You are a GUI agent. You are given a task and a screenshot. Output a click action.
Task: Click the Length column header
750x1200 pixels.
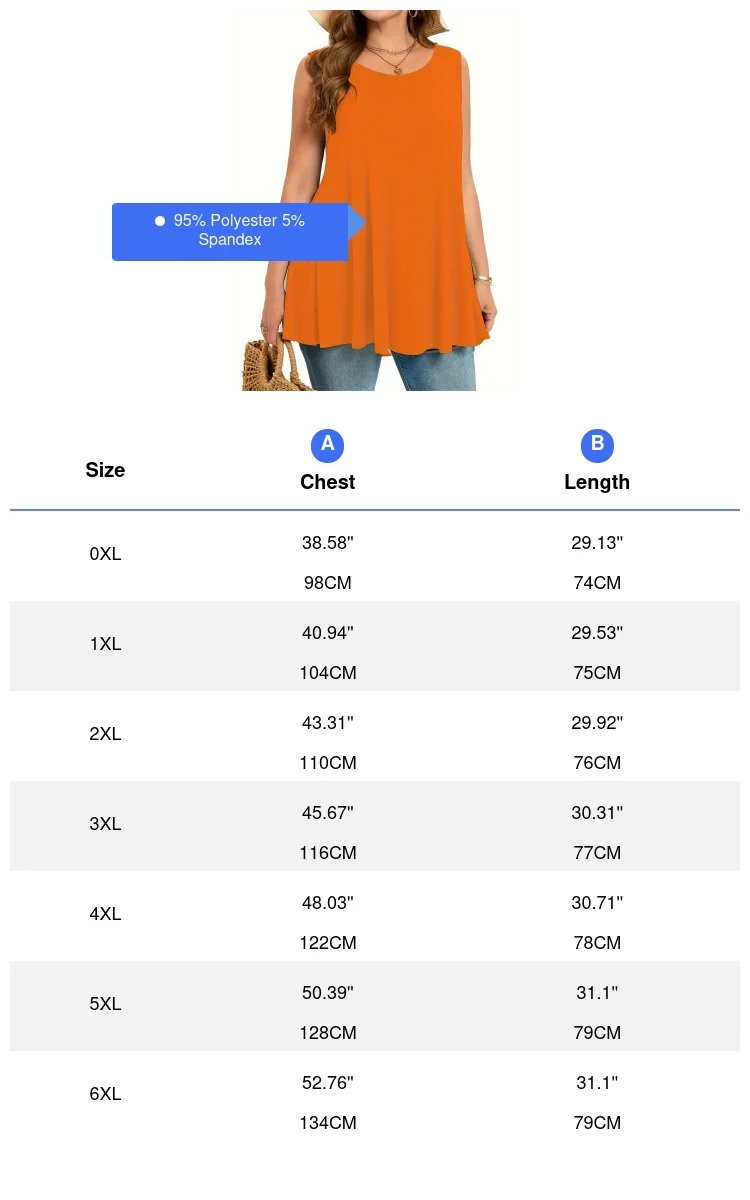pyautogui.click(x=597, y=482)
